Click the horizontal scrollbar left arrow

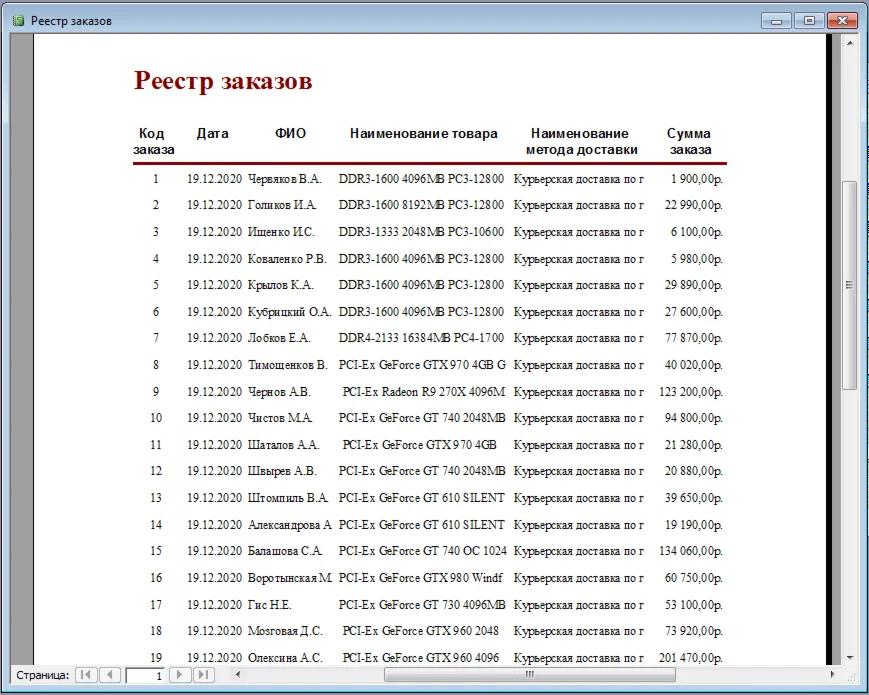(x=237, y=675)
